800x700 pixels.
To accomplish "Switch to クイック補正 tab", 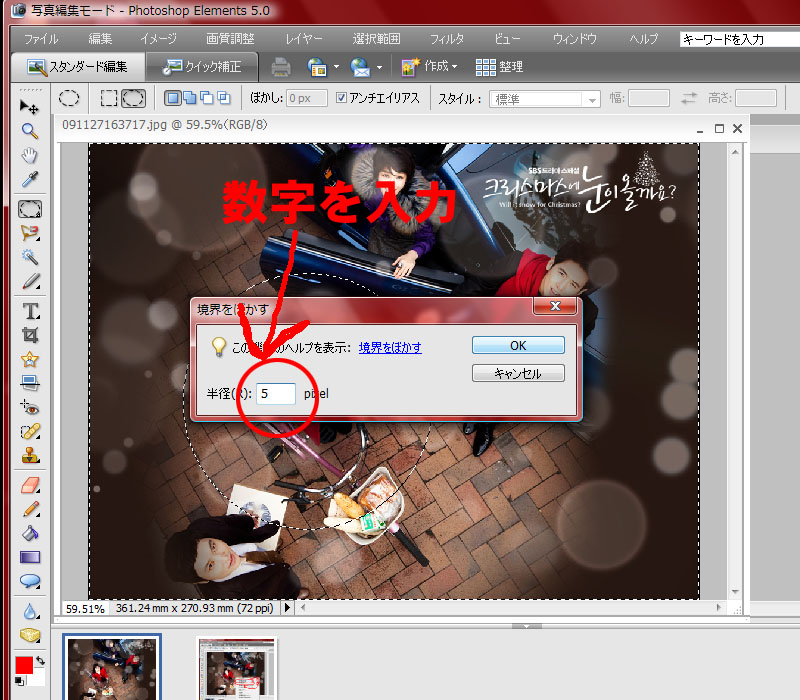I will click(x=202, y=67).
